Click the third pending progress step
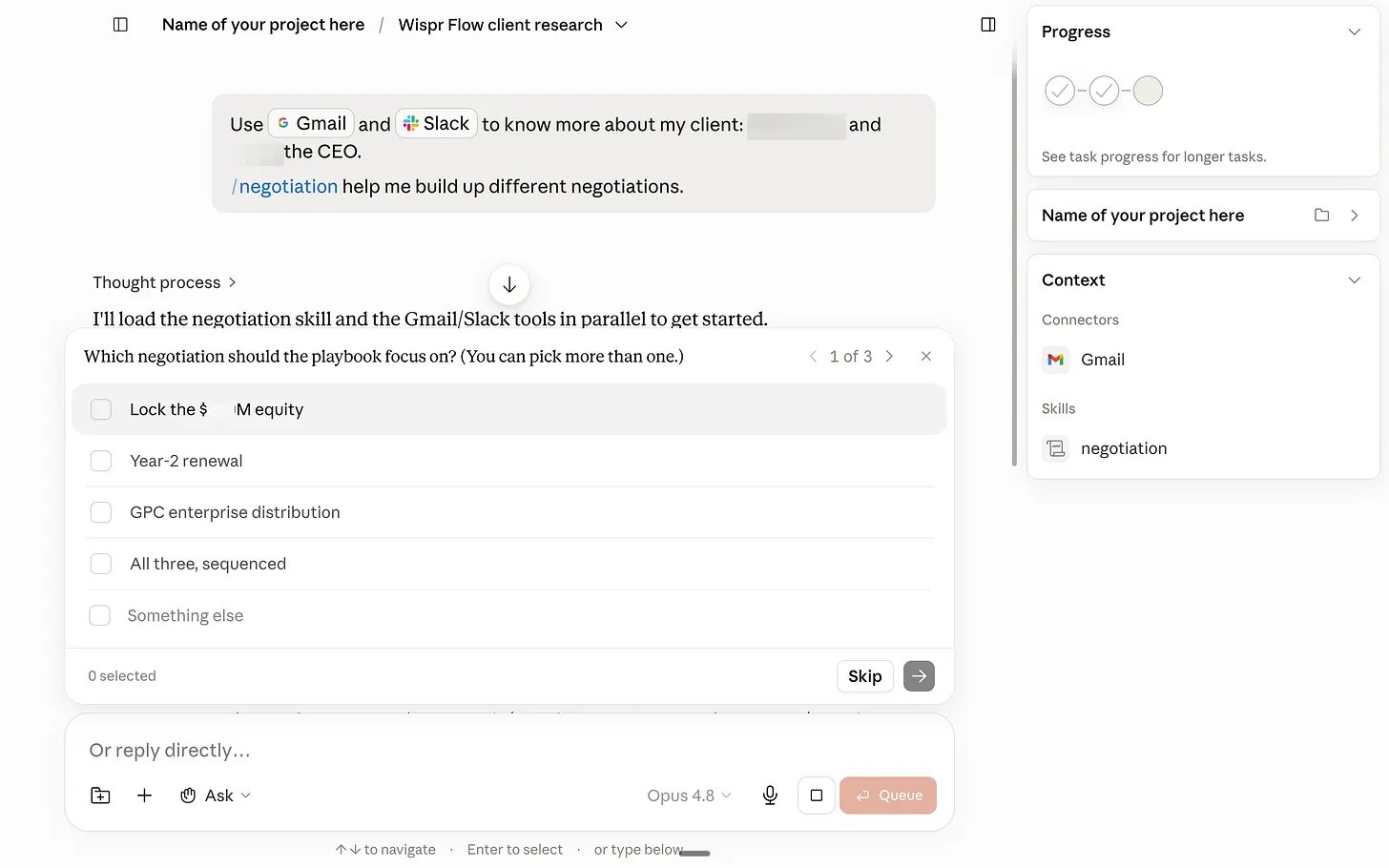Screen dimensions: 1389x868 (1148, 91)
